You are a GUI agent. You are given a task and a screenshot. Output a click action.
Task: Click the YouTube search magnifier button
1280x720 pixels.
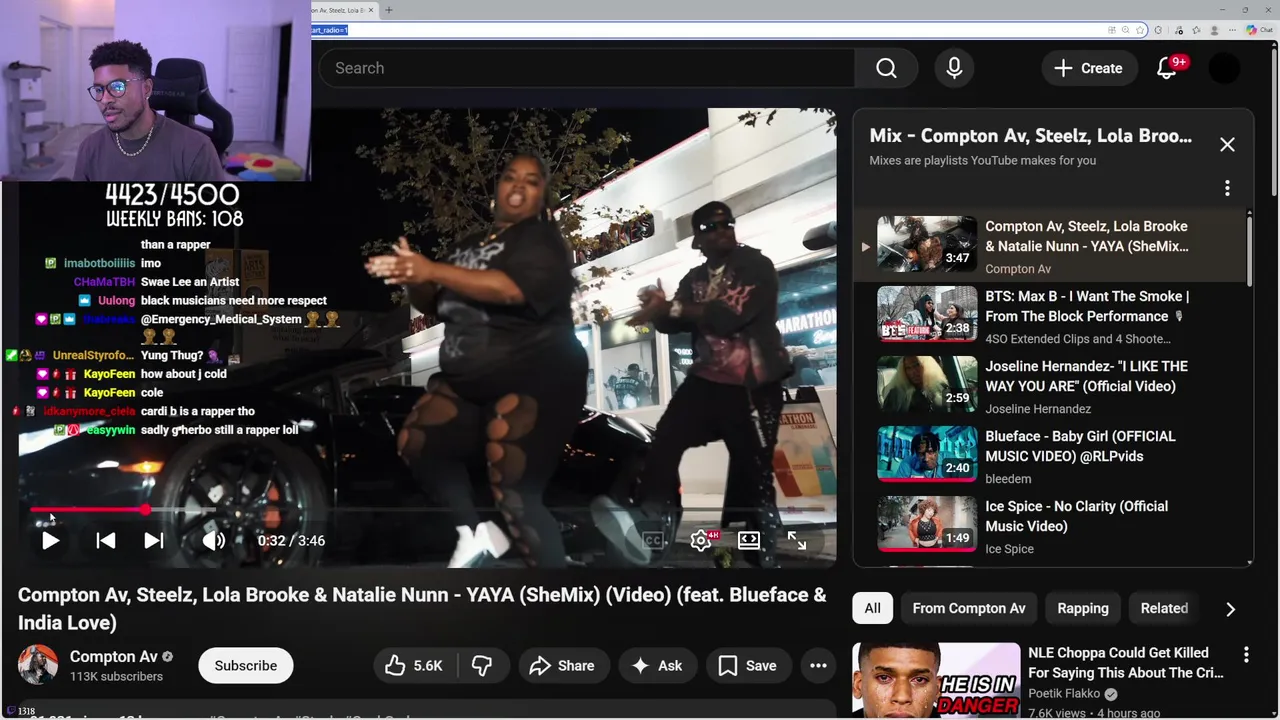coord(886,68)
